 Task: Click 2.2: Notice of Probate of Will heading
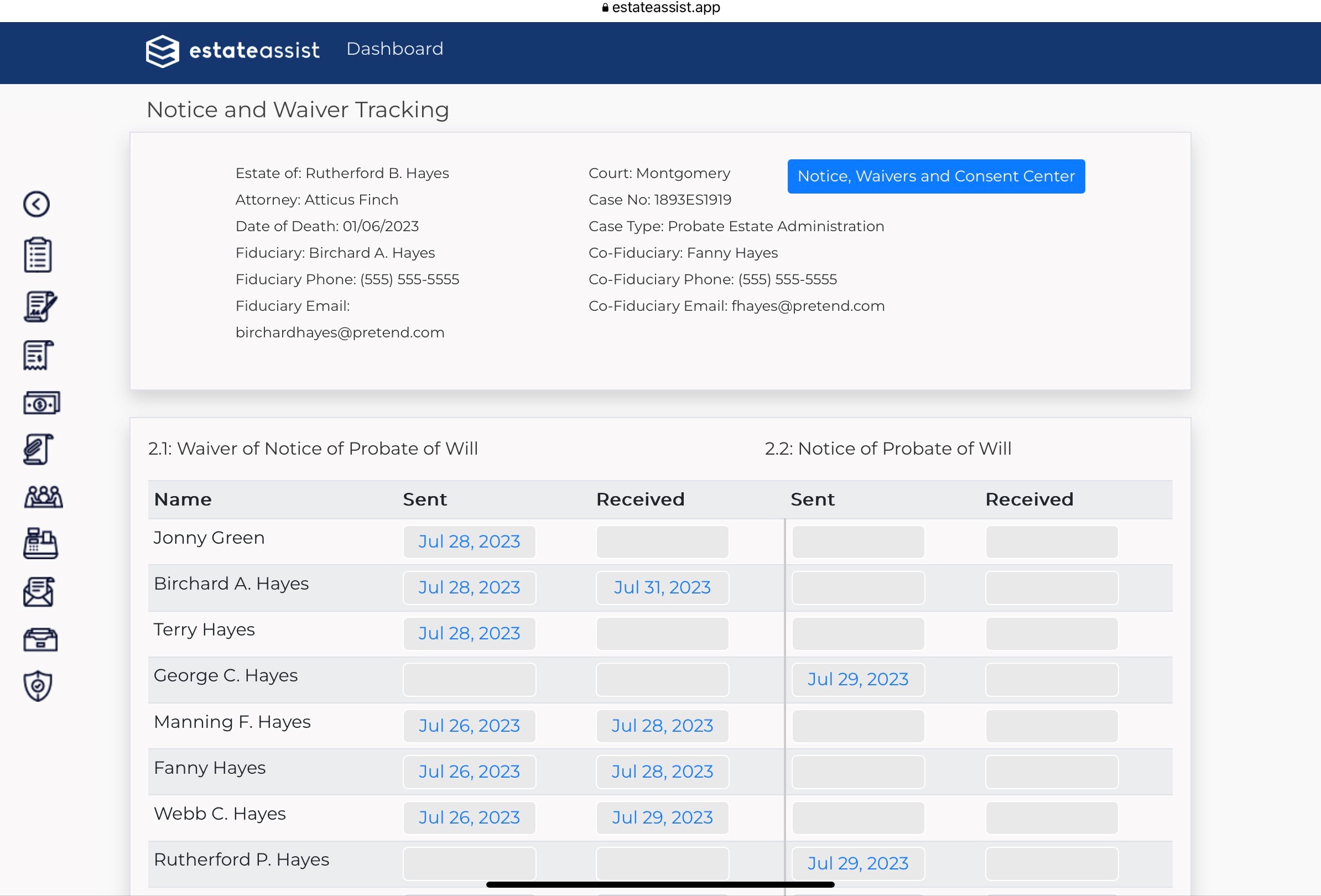888,449
